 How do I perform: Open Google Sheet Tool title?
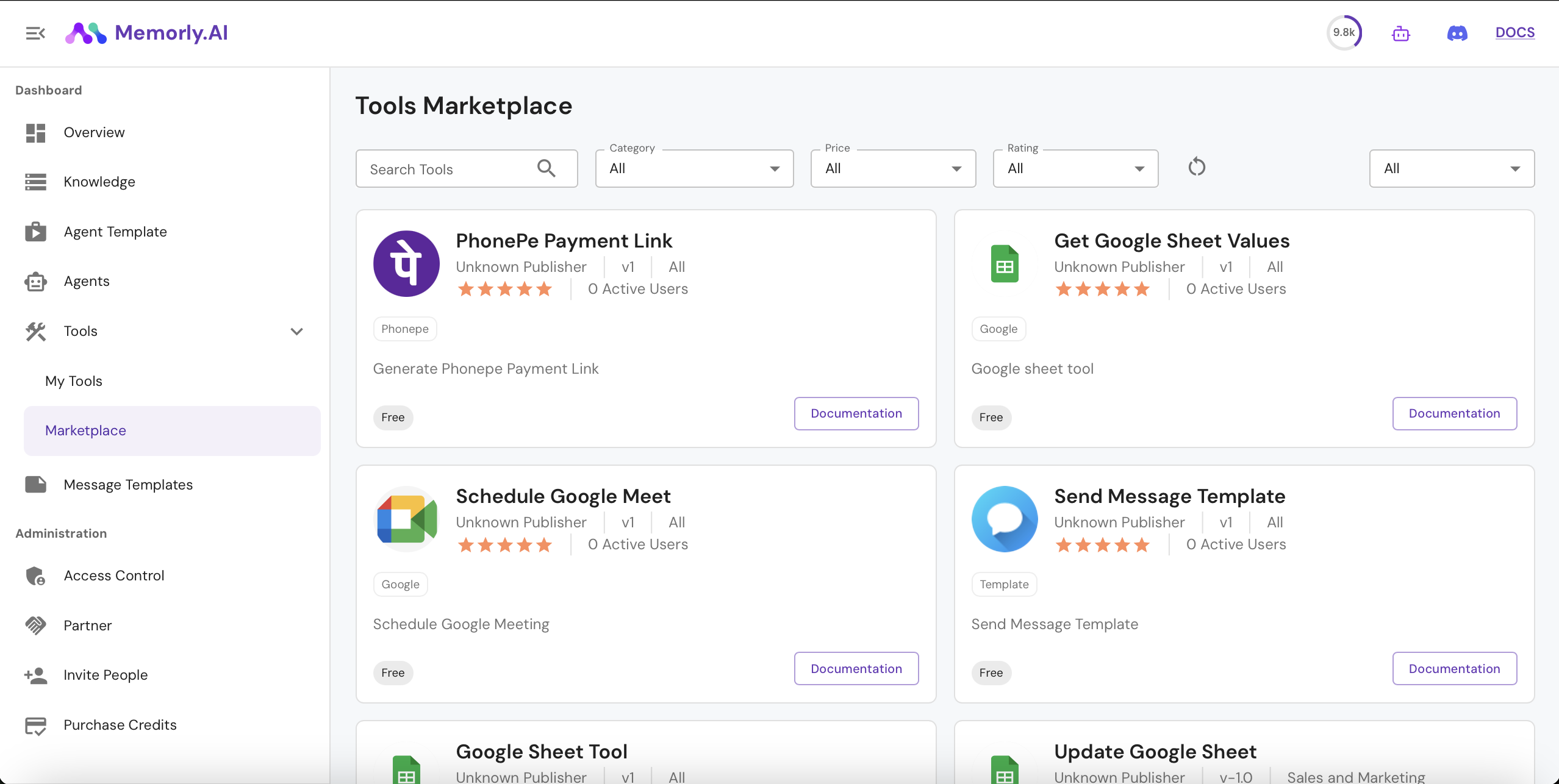click(x=542, y=752)
